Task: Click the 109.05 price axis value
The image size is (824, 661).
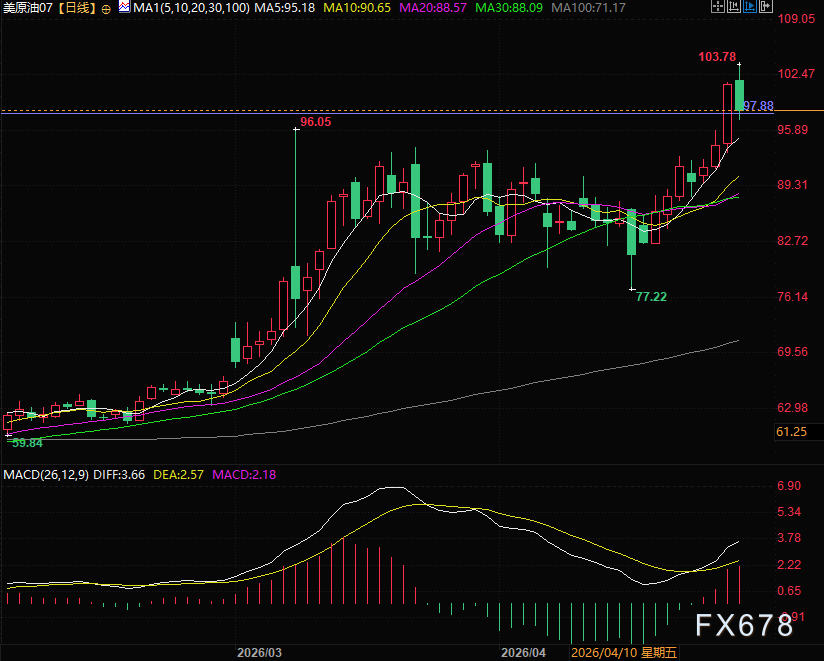Action: pyautogui.click(x=796, y=19)
